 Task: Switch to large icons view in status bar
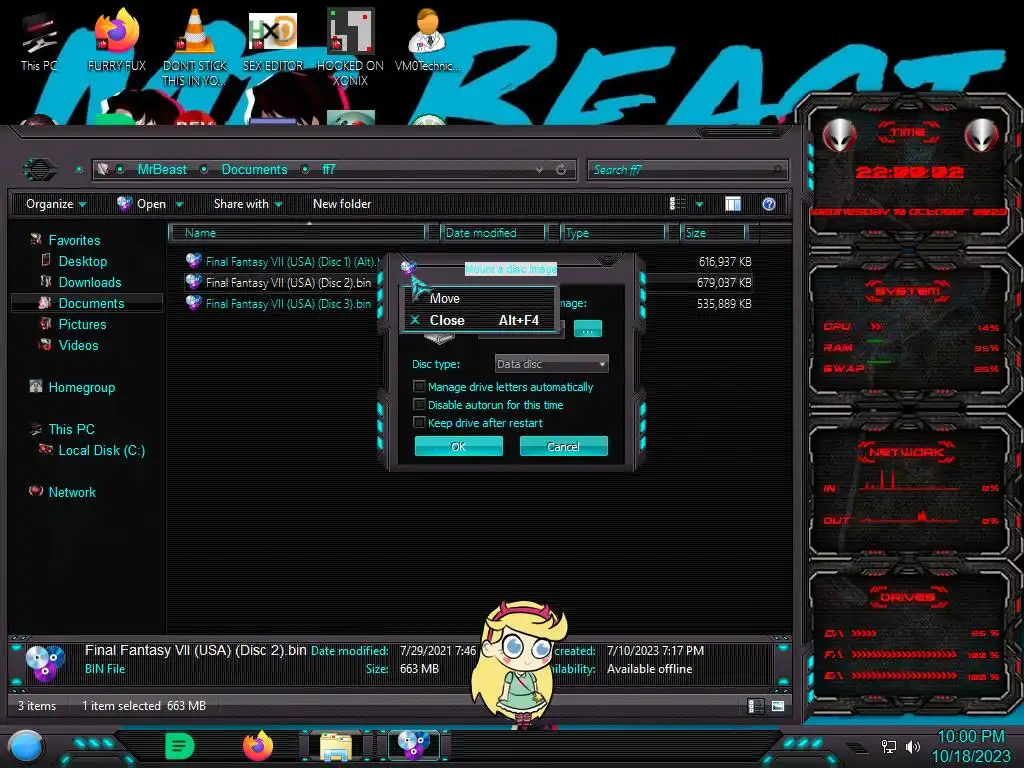778,706
